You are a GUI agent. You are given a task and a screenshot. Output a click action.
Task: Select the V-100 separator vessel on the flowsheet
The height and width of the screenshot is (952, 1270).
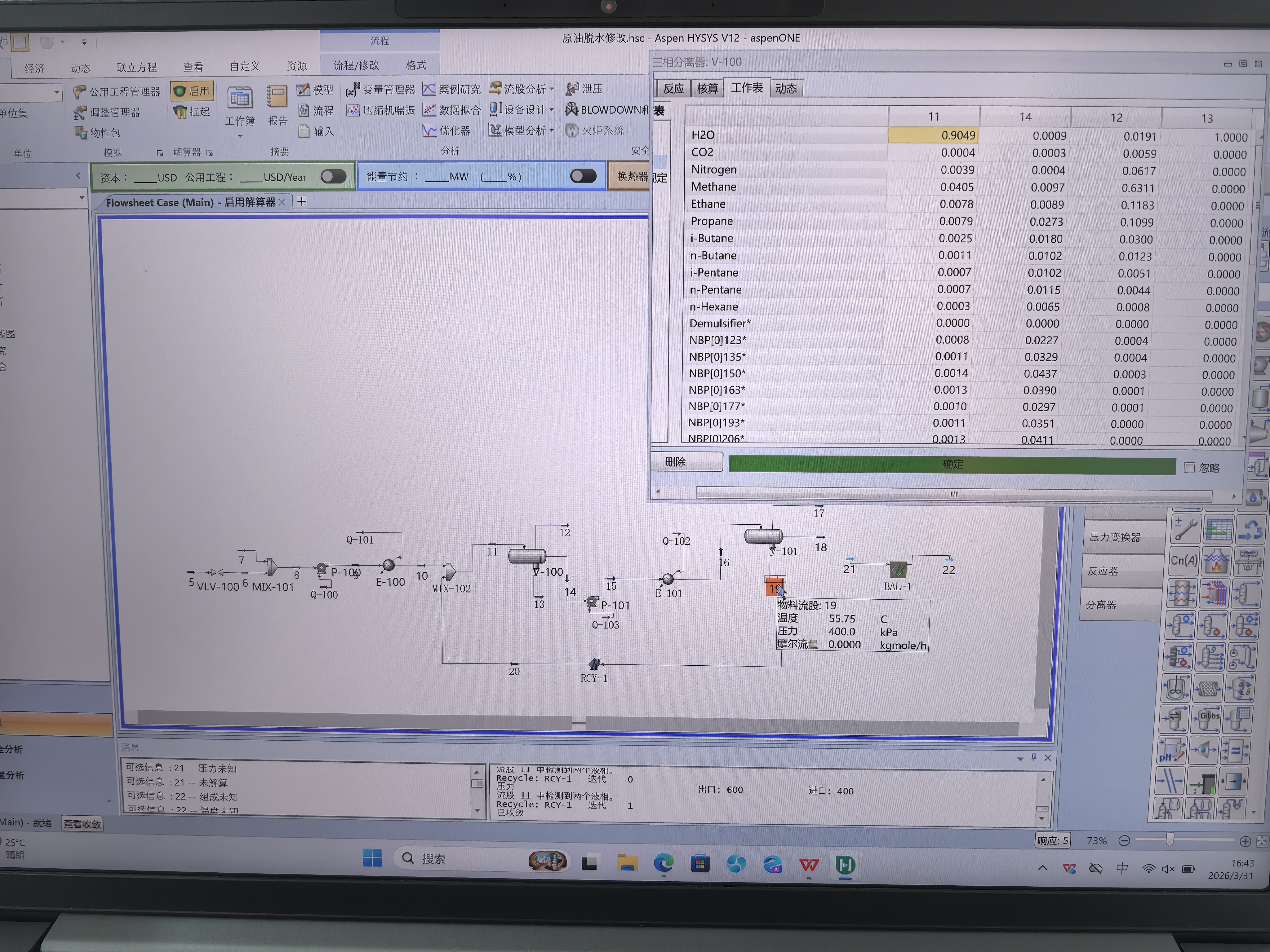[527, 556]
